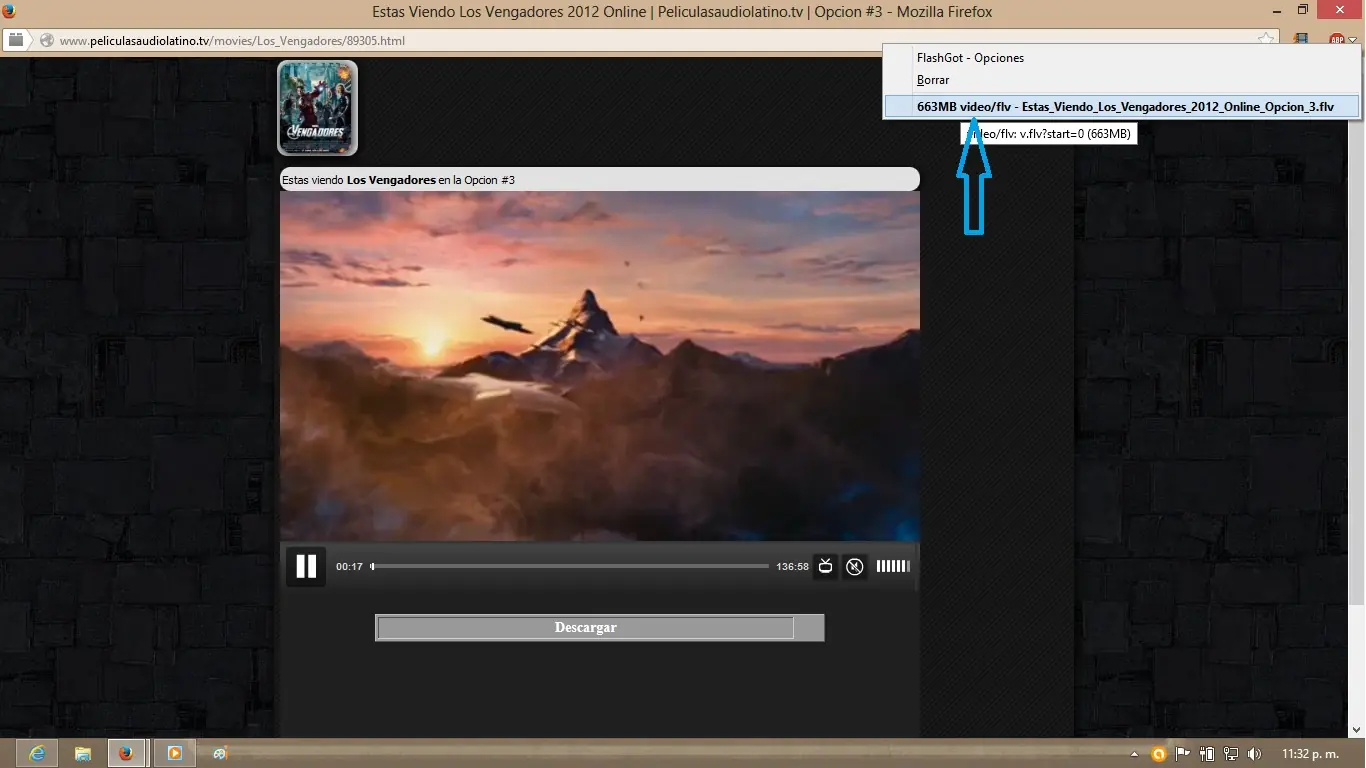Open the media player taskbar icon
Viewport: 1366px width, 768px height.
(x=174, y=753)
